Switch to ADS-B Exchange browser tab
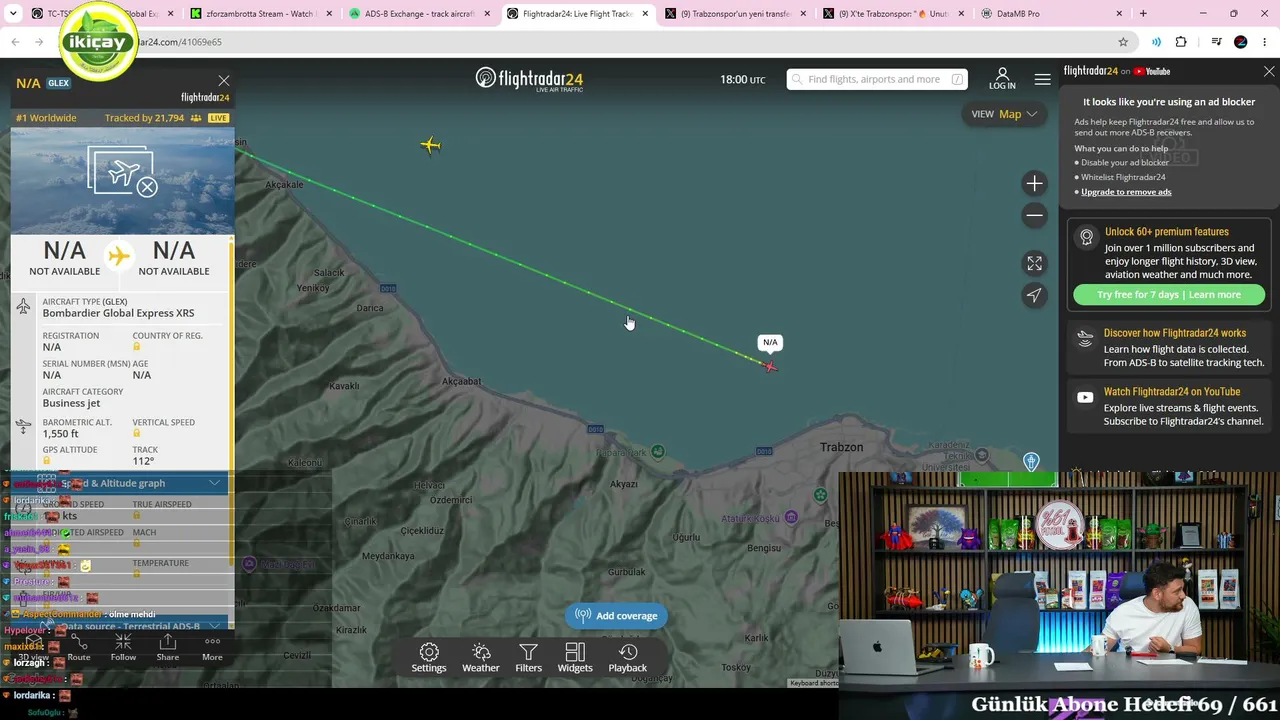Screen dimensions: 1280x720 point(419,14)
